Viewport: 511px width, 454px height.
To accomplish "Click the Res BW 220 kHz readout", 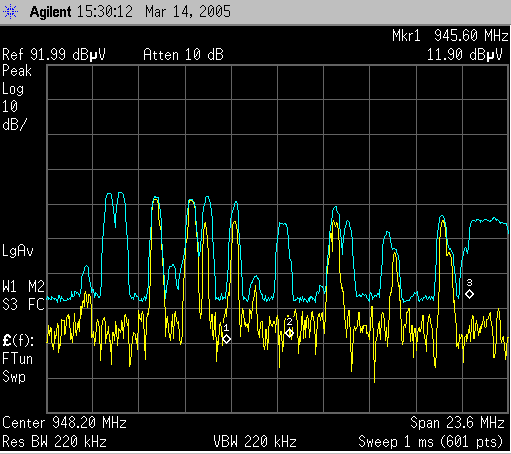I will click(x=54, y=442).
